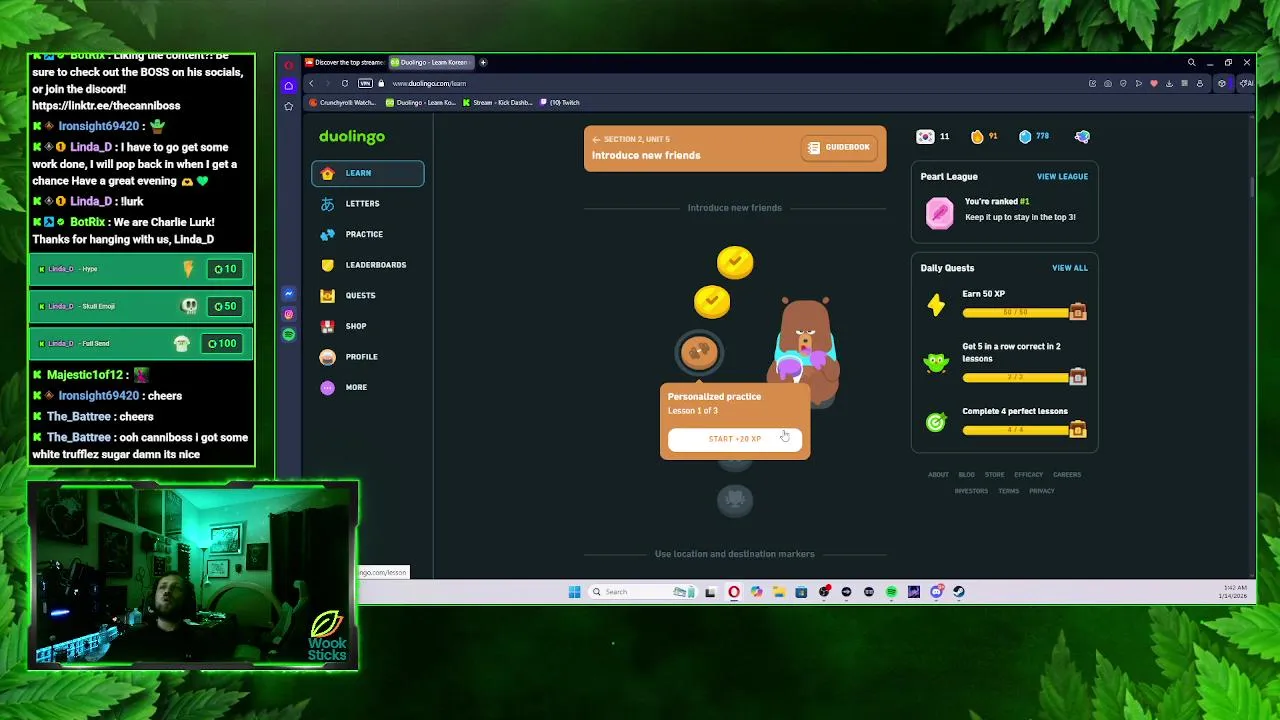Open View League link
This screenshot has width=1280, height=720.
[1062, 176]
